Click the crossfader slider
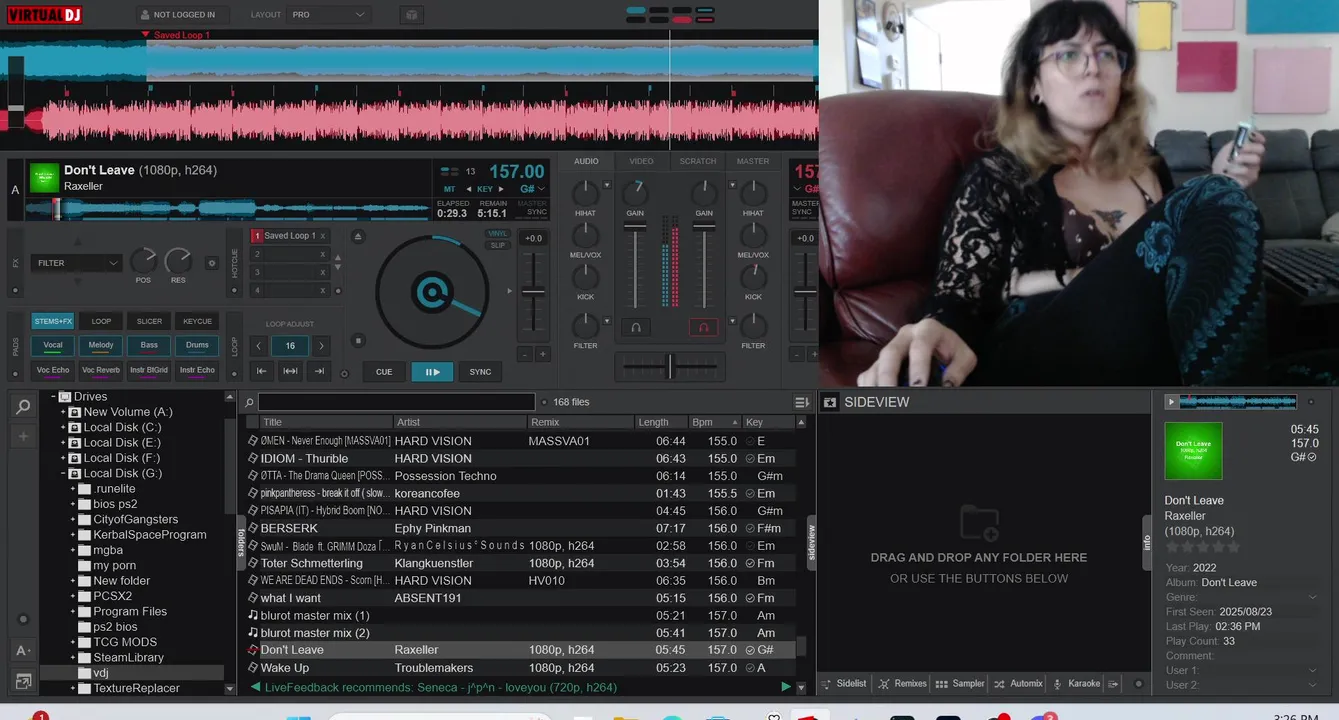This screenshot has height=720, width=1339. coord(670,367)
